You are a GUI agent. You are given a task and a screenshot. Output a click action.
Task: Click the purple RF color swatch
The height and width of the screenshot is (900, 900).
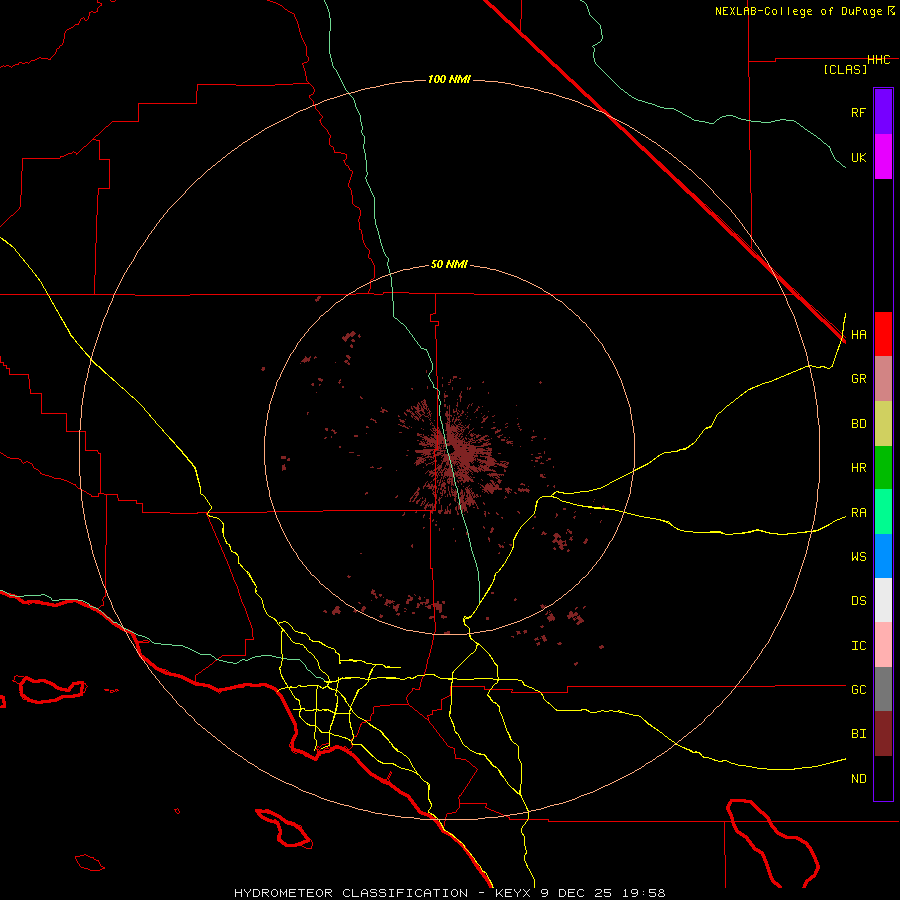pos(883,111)
